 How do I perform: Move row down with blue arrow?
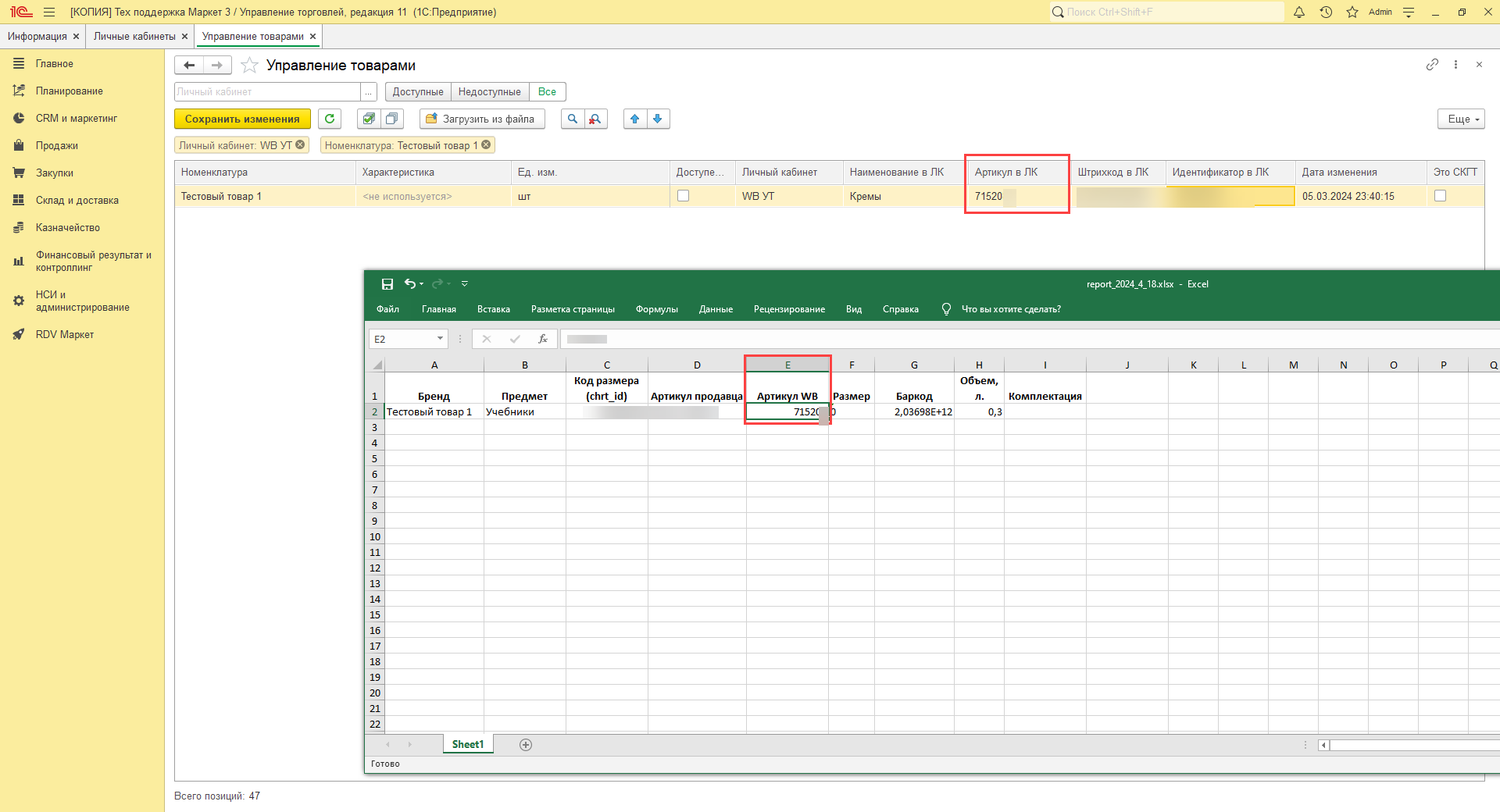pyautogui.click(x=658, y=119)
